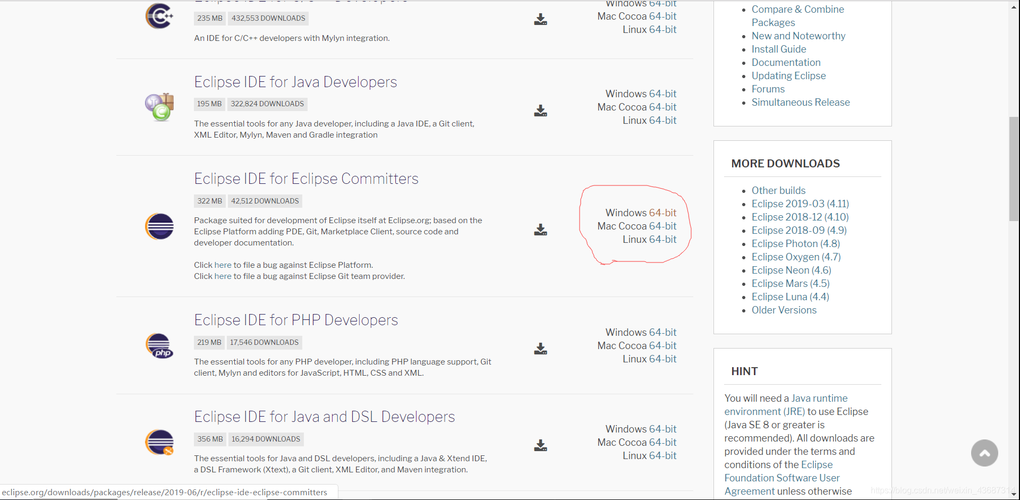Download Windows 64-bit for Java and DSL Developers
Image resolution: width=1020 pixels, height=500 pixels.
662,429
